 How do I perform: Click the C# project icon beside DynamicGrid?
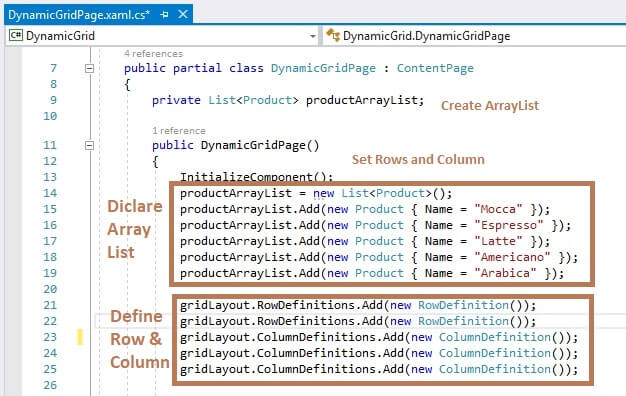[16, 36]
